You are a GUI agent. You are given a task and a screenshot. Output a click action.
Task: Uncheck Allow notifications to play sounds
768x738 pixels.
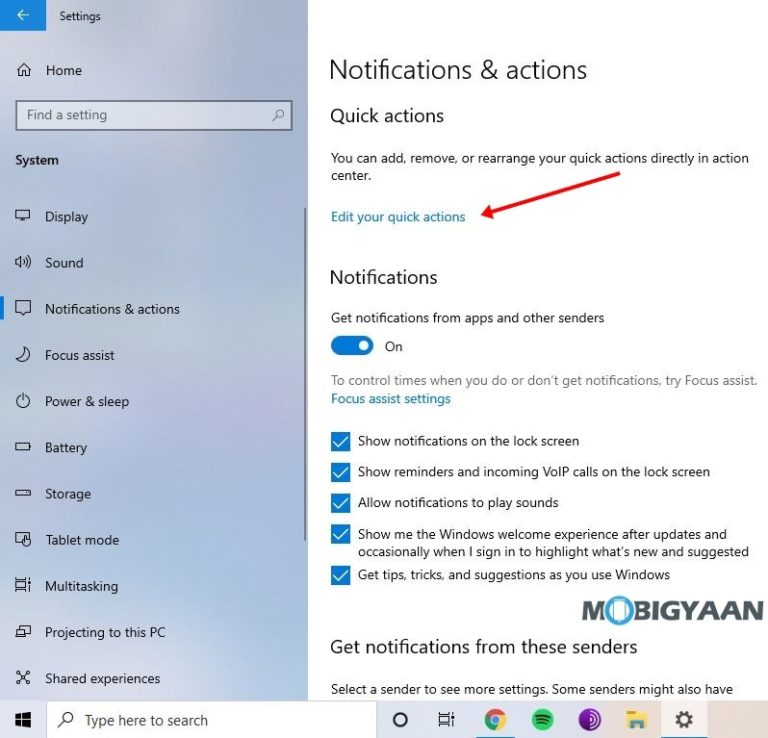[340, 503]
